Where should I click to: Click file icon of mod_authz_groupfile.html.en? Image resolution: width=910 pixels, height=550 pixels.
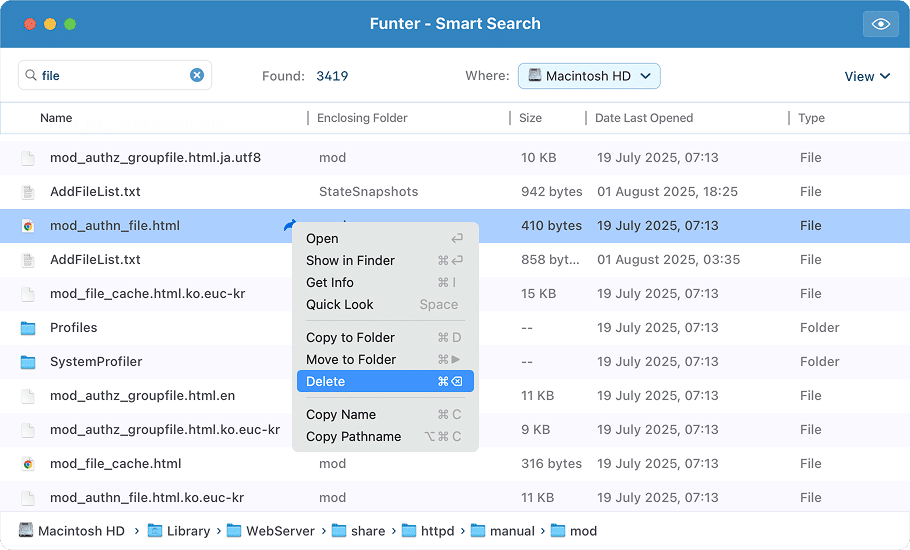[x=28, y=396]
